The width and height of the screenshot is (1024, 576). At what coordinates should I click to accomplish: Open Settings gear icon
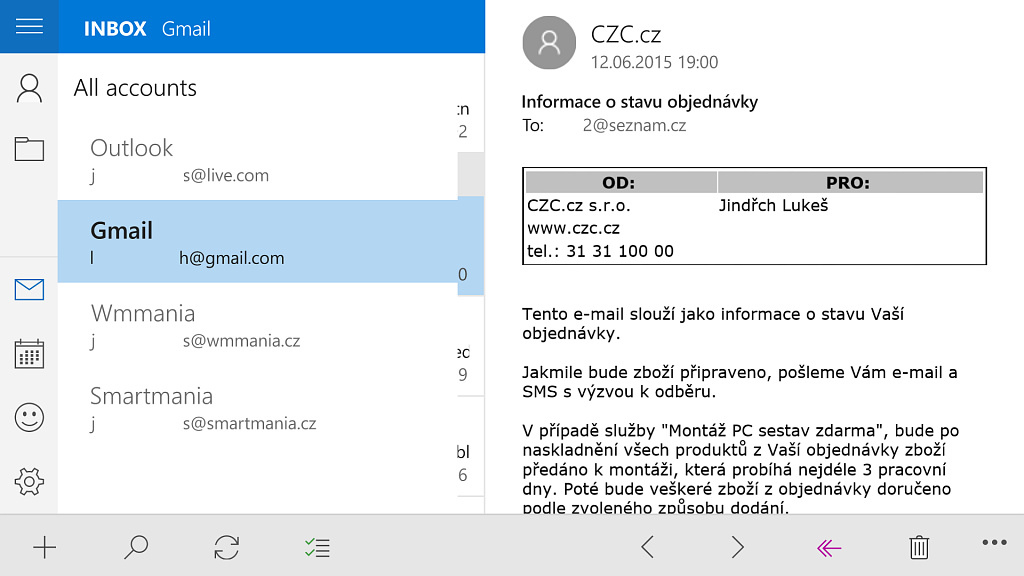(29, 481)
